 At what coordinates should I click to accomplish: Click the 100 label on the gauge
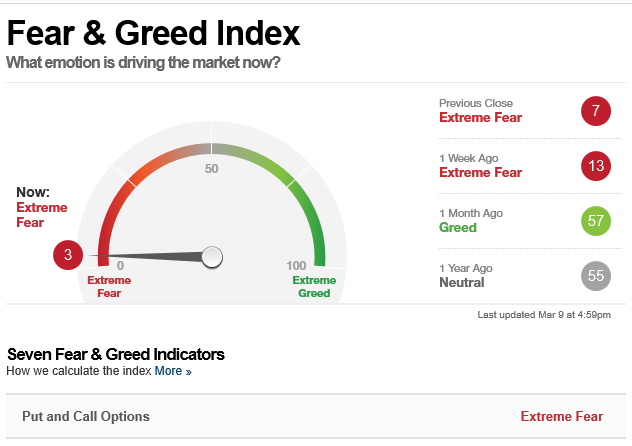296,266
